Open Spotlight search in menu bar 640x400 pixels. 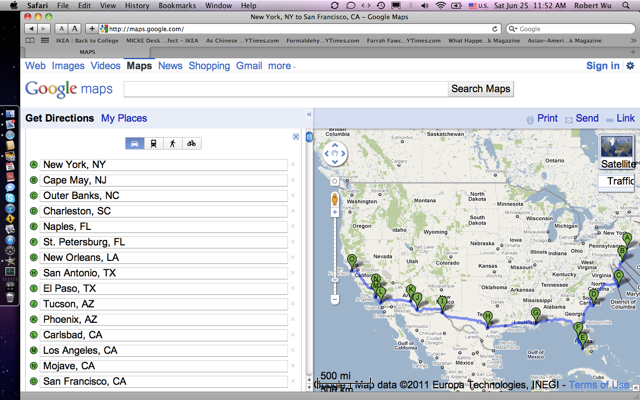pos(625,6)
